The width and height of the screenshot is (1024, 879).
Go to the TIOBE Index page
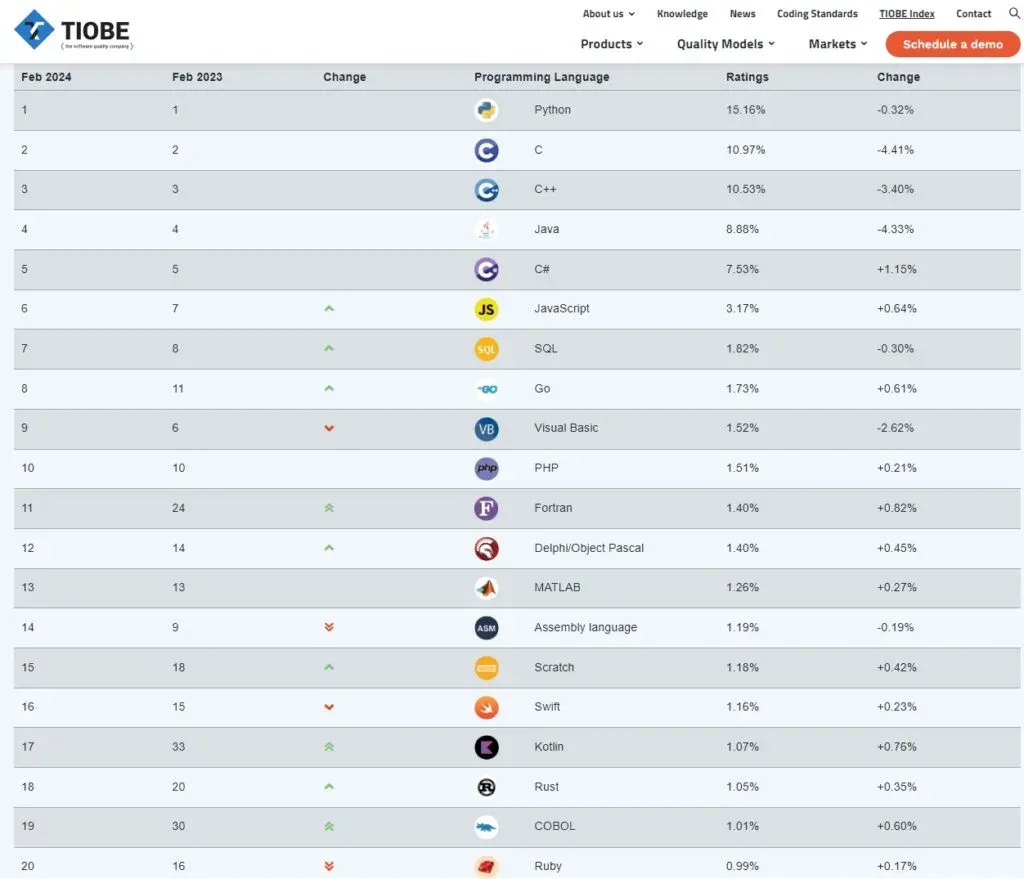click(x=907, y=14)
